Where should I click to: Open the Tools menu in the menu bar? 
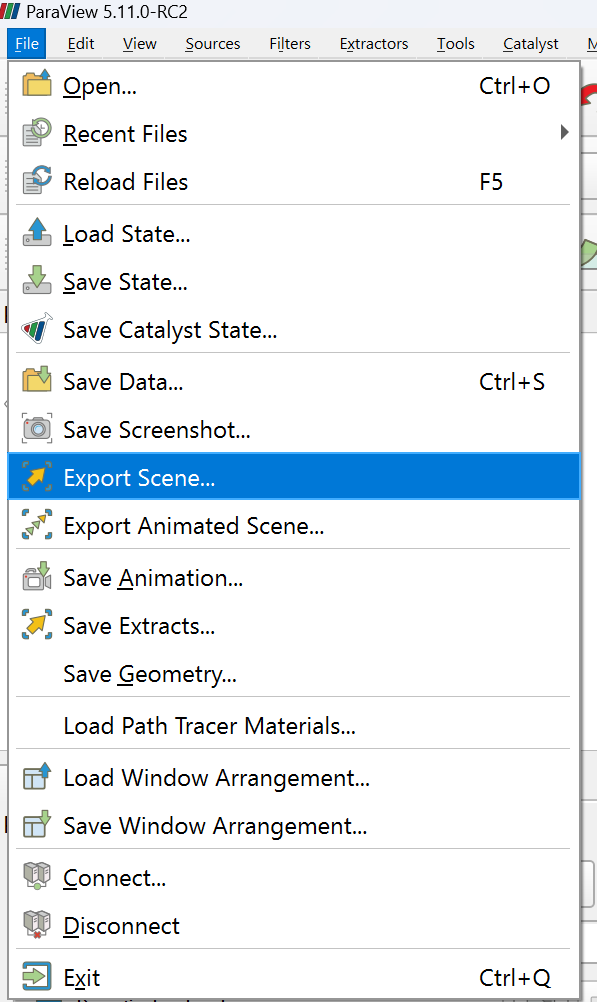[x=455, y=43]
